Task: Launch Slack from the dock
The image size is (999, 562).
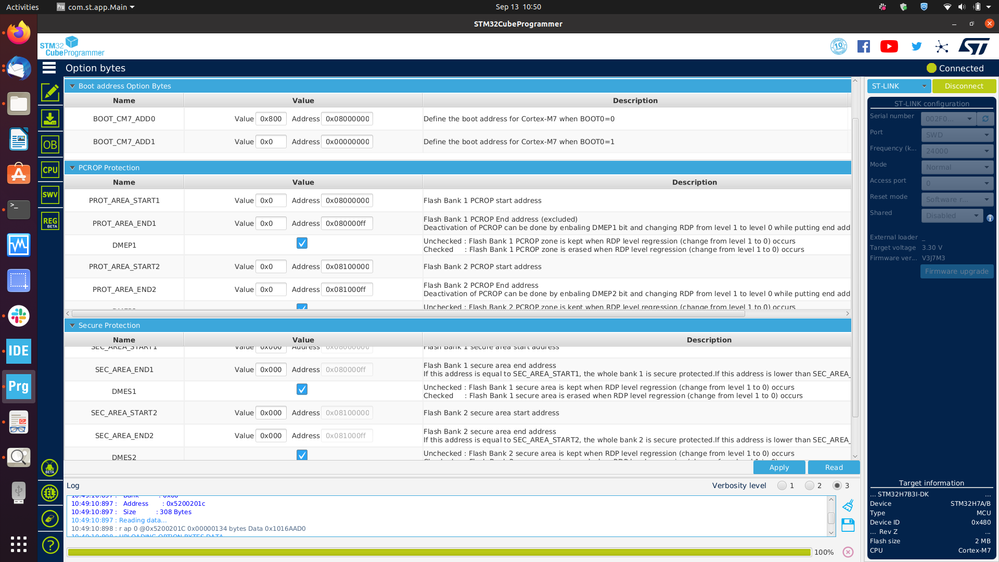Action: pyautogui.click(x=18, y=315)
